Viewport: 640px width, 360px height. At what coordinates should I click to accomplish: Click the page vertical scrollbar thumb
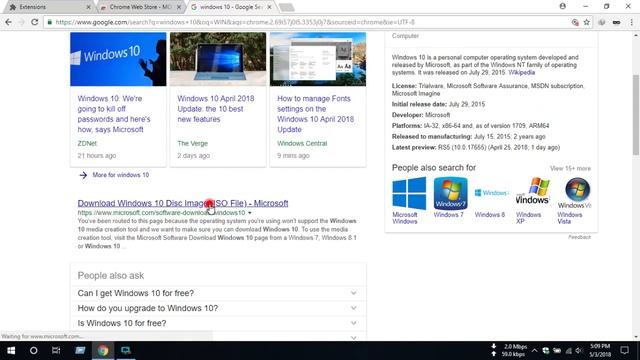636,115
